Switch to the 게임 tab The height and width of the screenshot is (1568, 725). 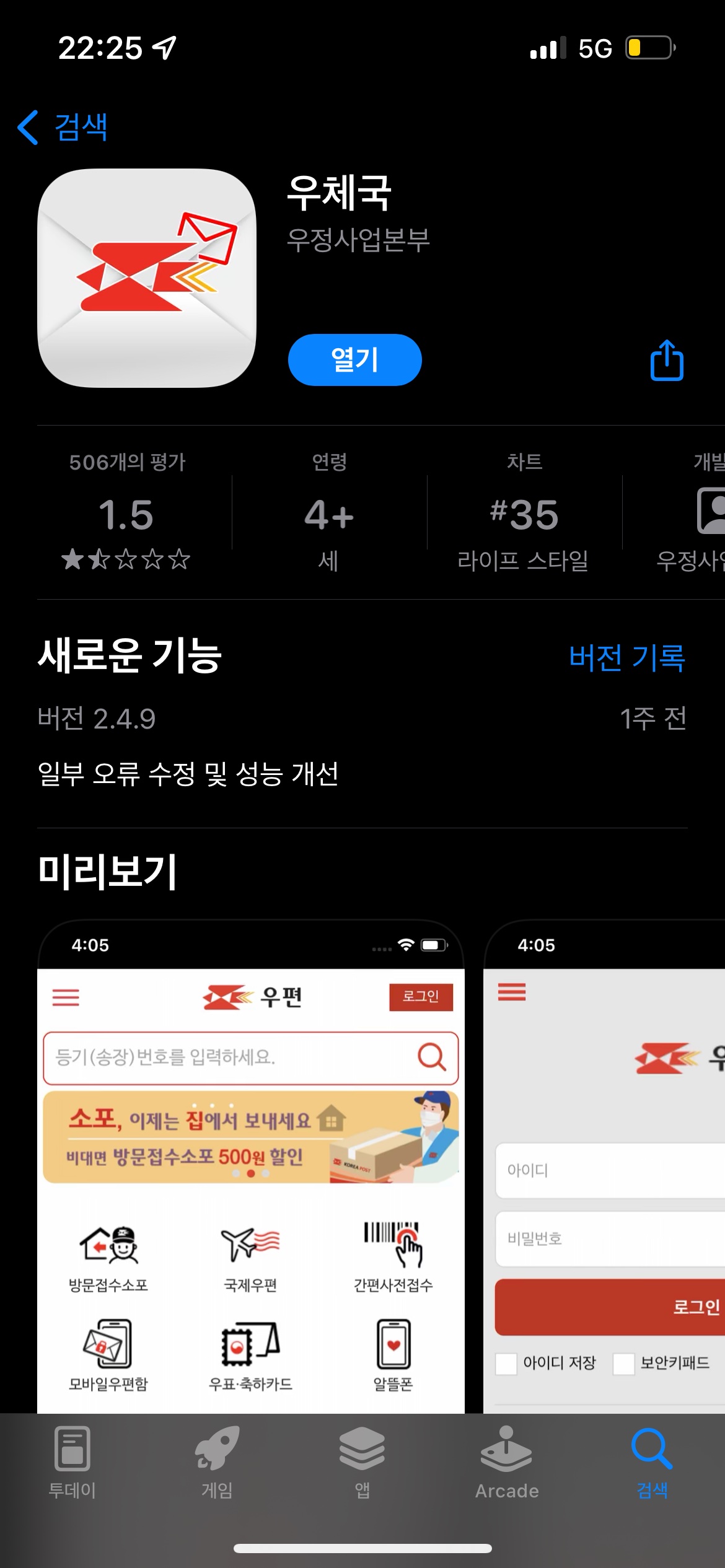pyautogui.click(x=217, y=1462)
